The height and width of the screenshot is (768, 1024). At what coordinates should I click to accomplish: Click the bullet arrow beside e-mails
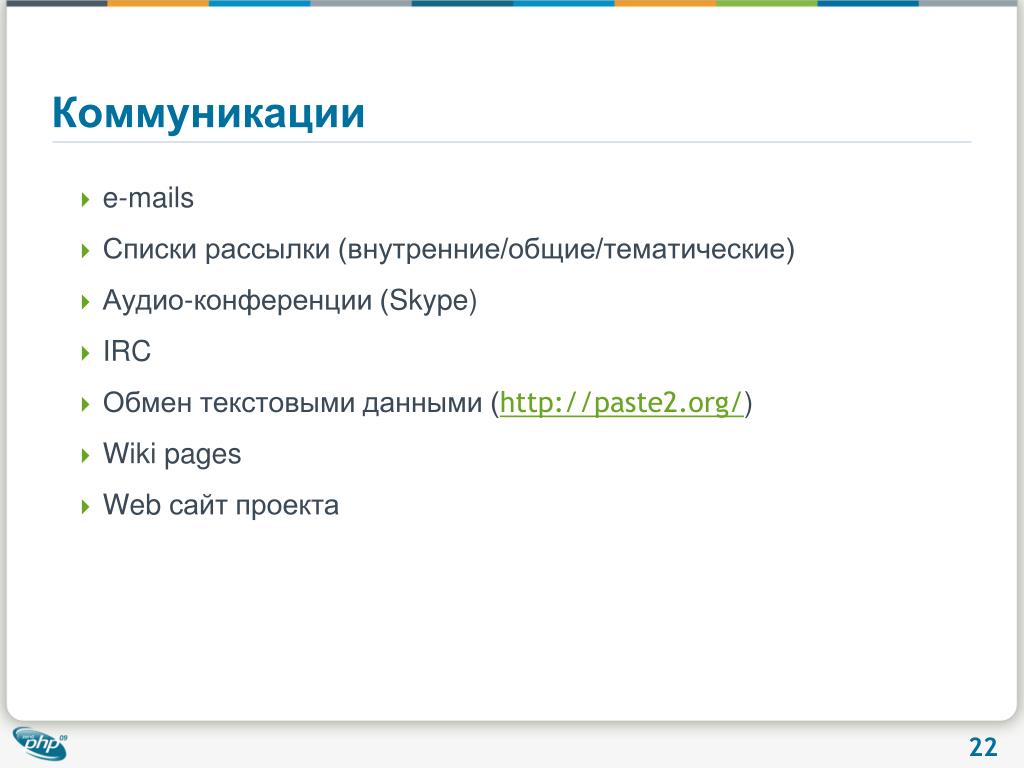(86, 199)
